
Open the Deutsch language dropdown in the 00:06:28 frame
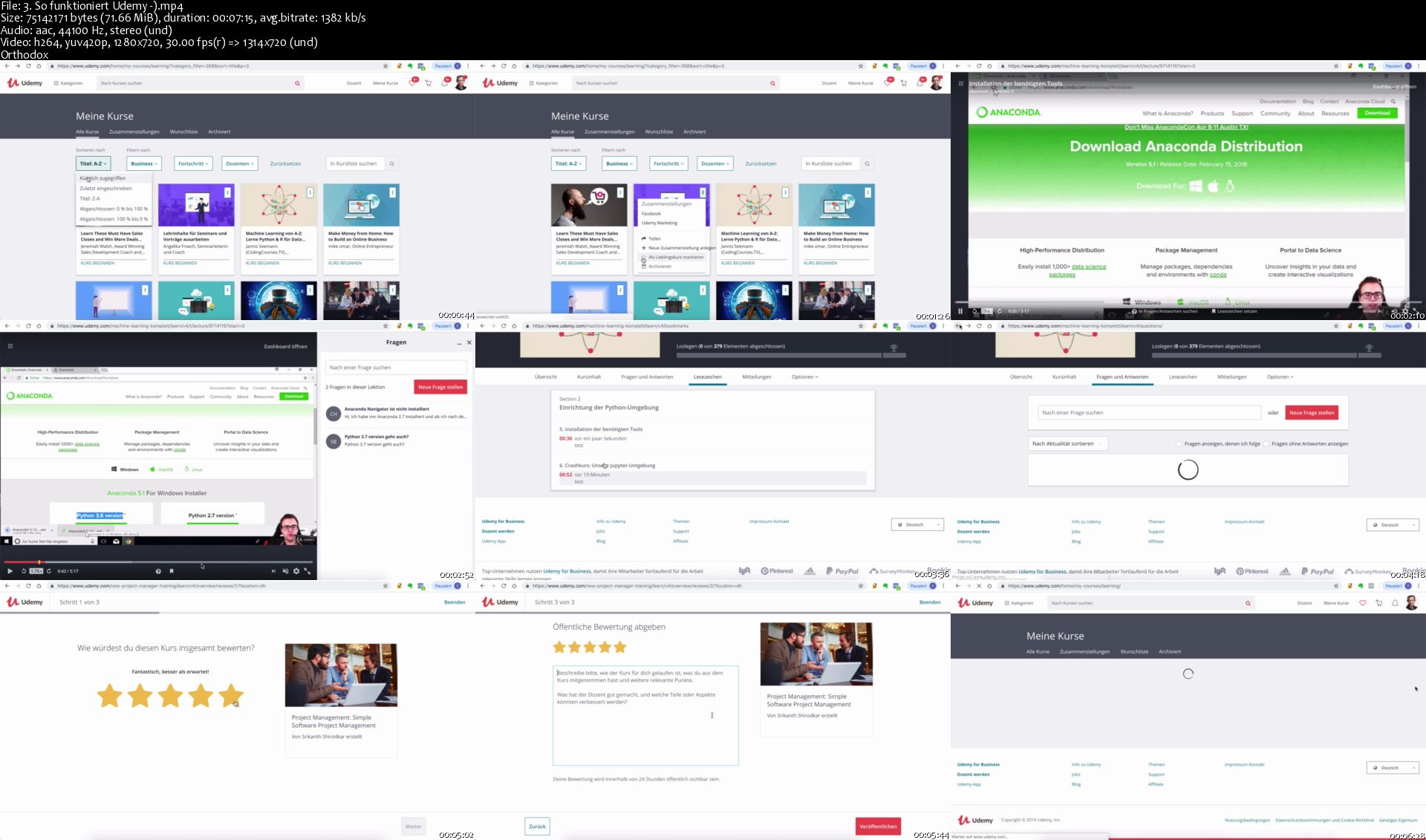pos(1393,768)
